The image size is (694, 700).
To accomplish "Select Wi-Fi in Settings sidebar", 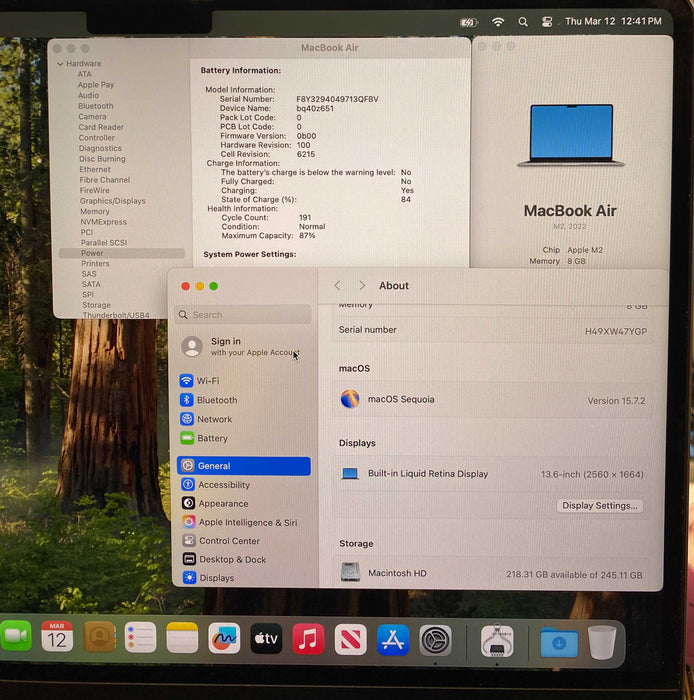I will click(244, 381).
